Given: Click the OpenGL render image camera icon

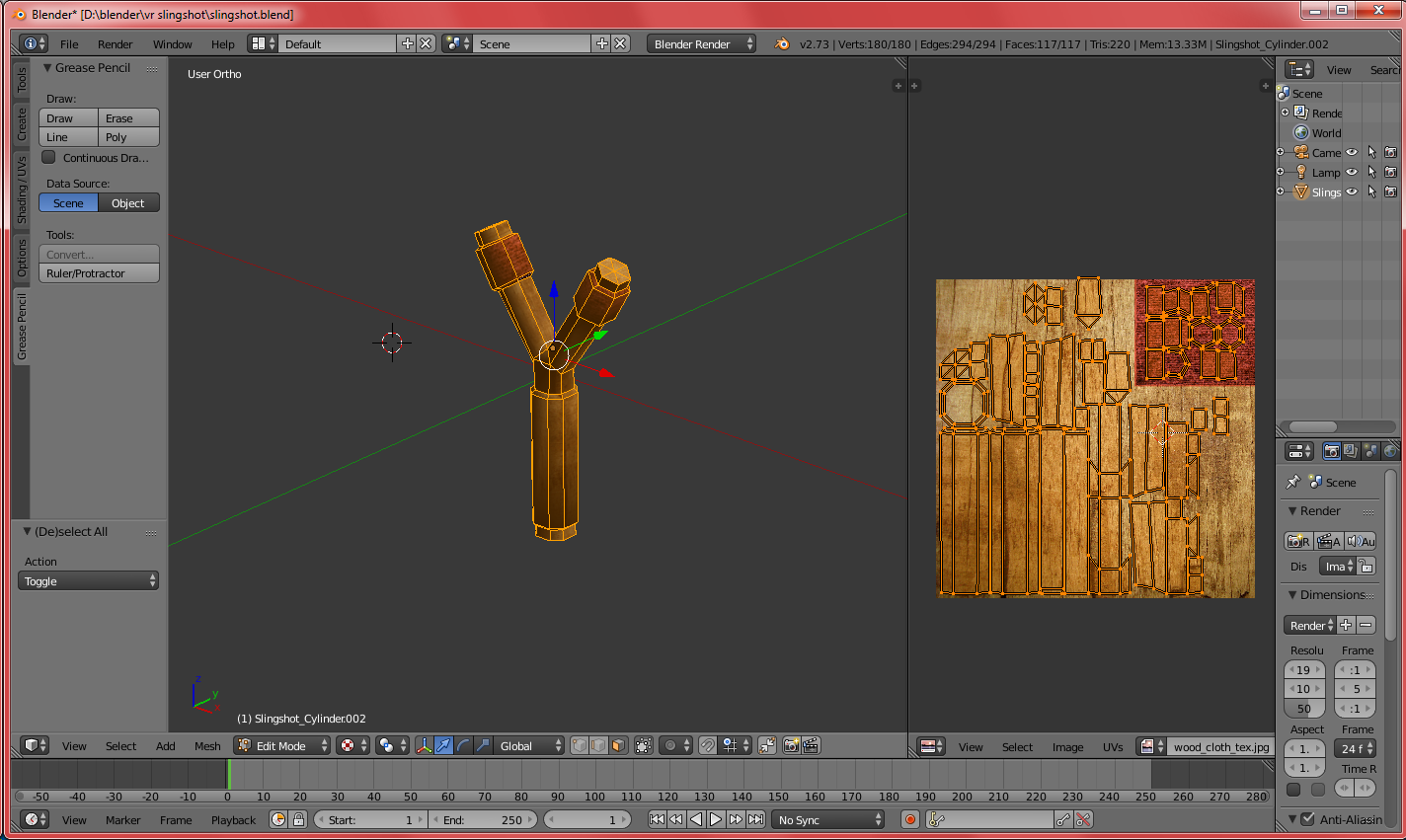Looking at the screenshot, I should pos(792,745).
